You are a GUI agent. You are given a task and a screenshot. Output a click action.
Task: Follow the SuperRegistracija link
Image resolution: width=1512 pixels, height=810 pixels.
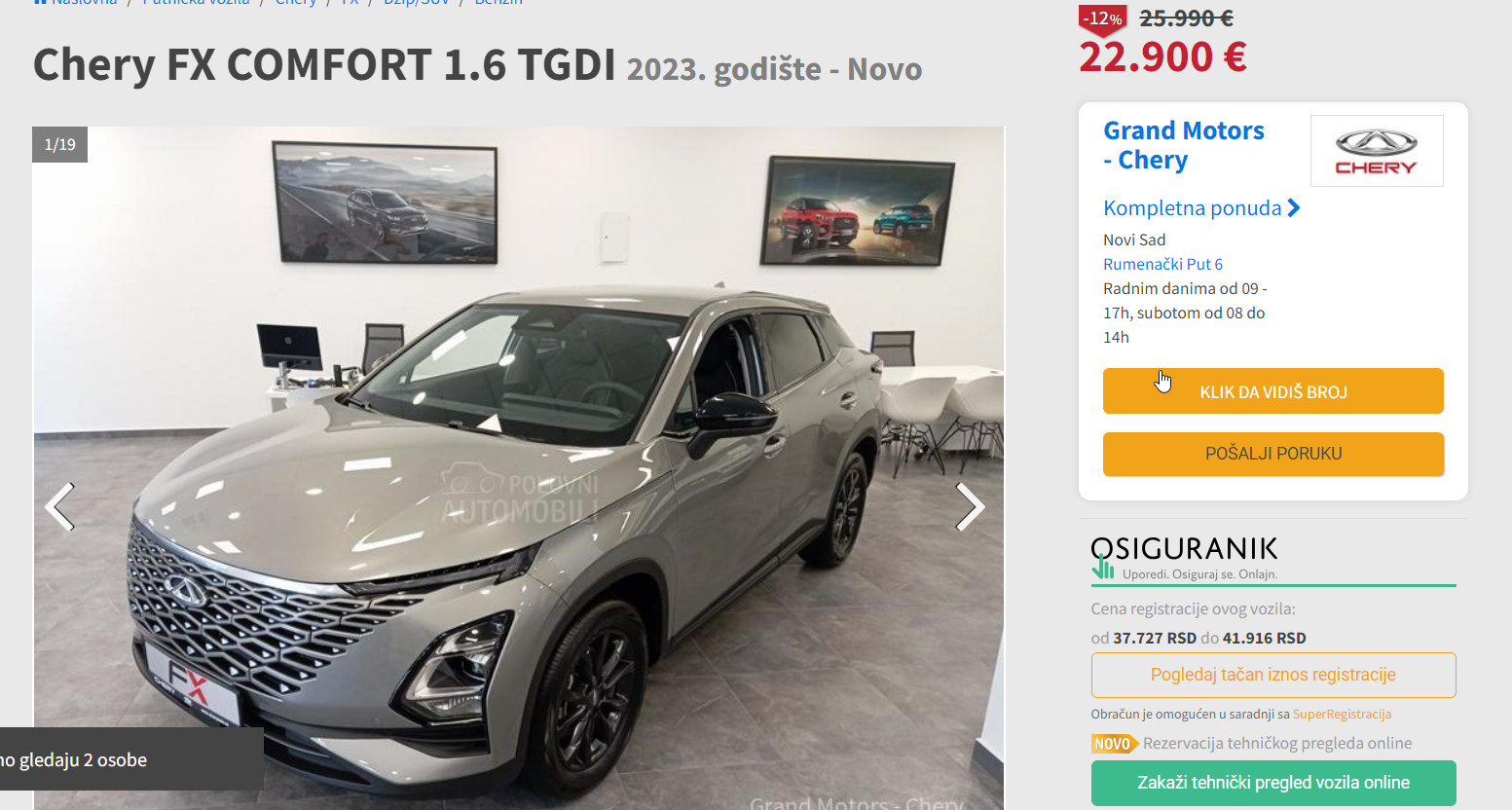point(1342,714)
